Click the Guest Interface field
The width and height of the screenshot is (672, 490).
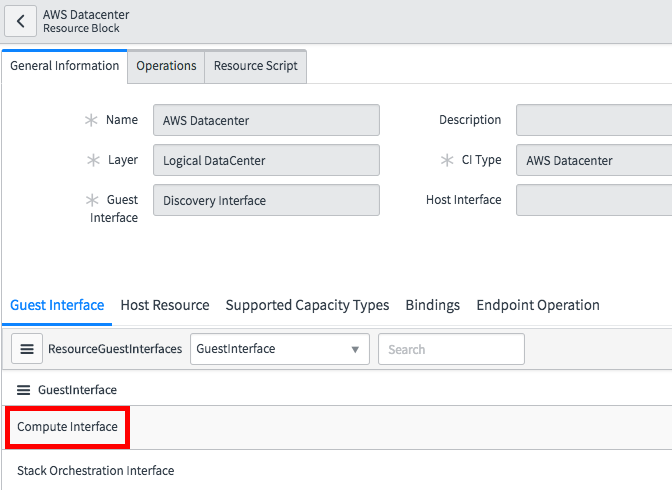[x=266, y=200]
